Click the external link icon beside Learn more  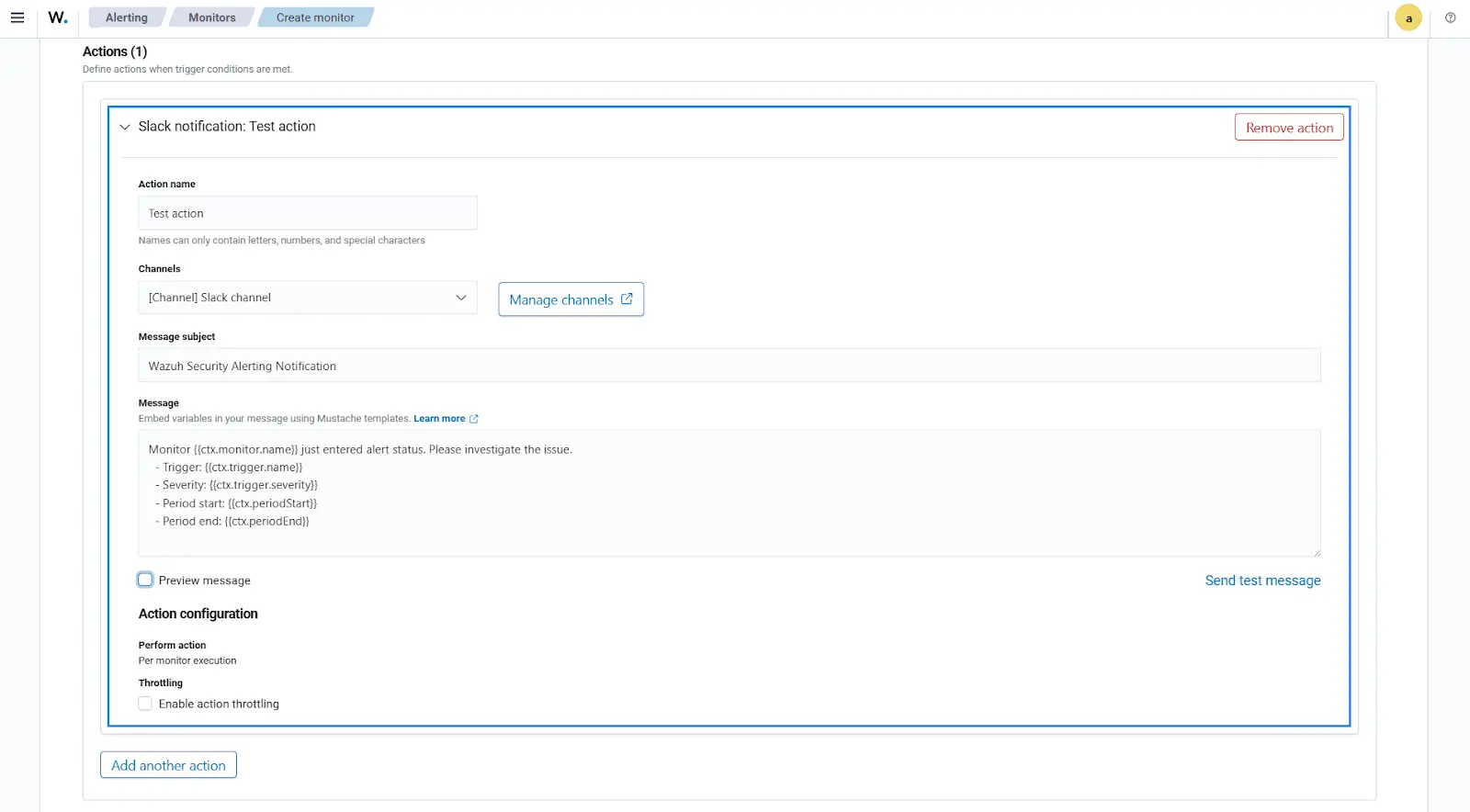(x=474, y=419)
